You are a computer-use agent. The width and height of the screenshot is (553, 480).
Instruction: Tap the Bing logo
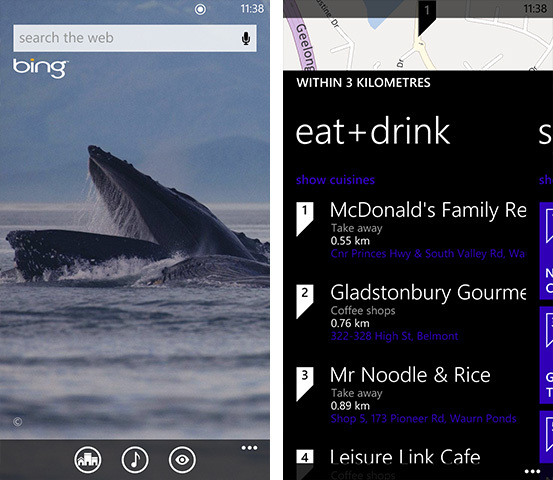[x=41, y=68]
